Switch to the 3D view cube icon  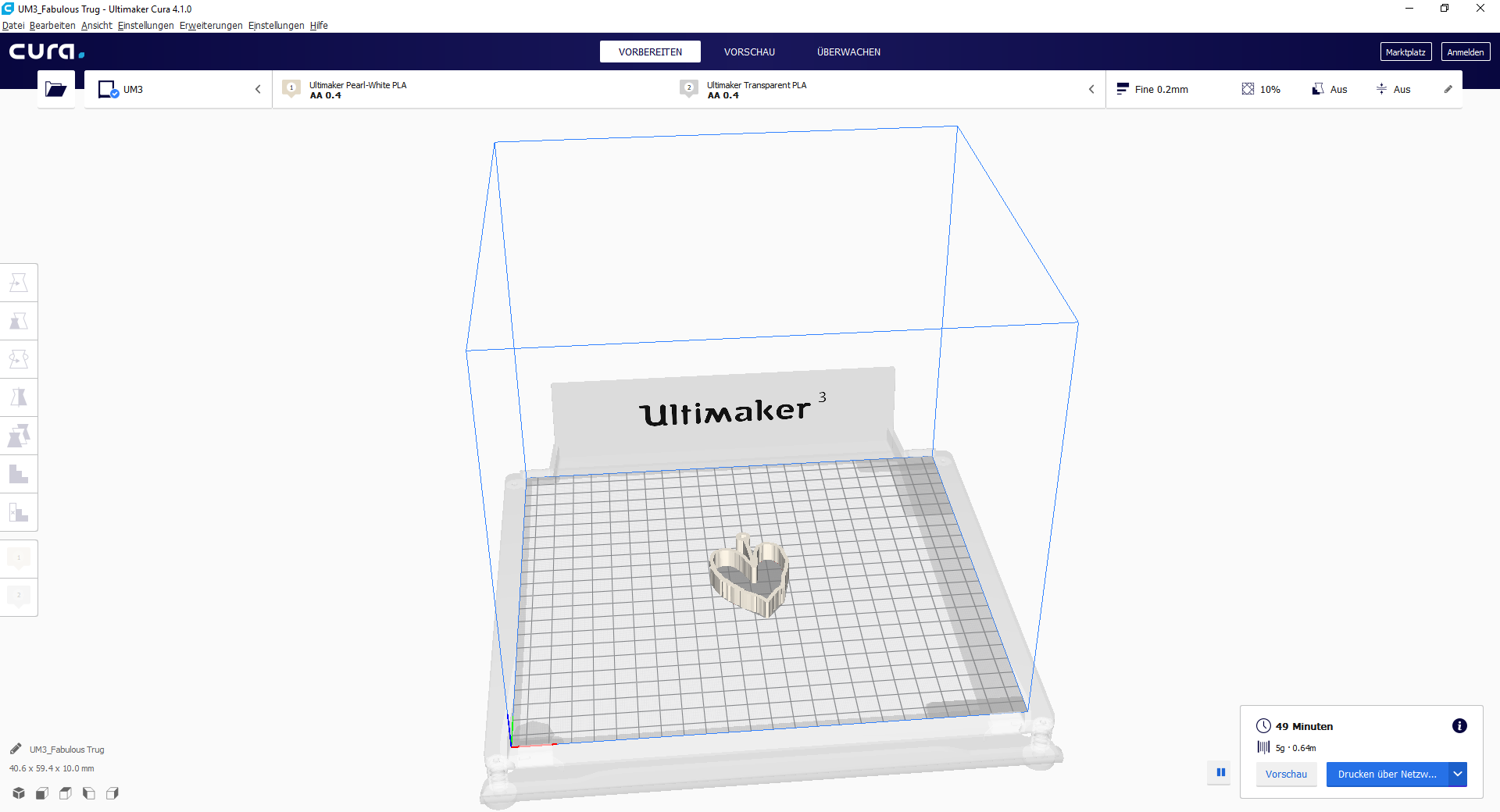click(19, 793)
